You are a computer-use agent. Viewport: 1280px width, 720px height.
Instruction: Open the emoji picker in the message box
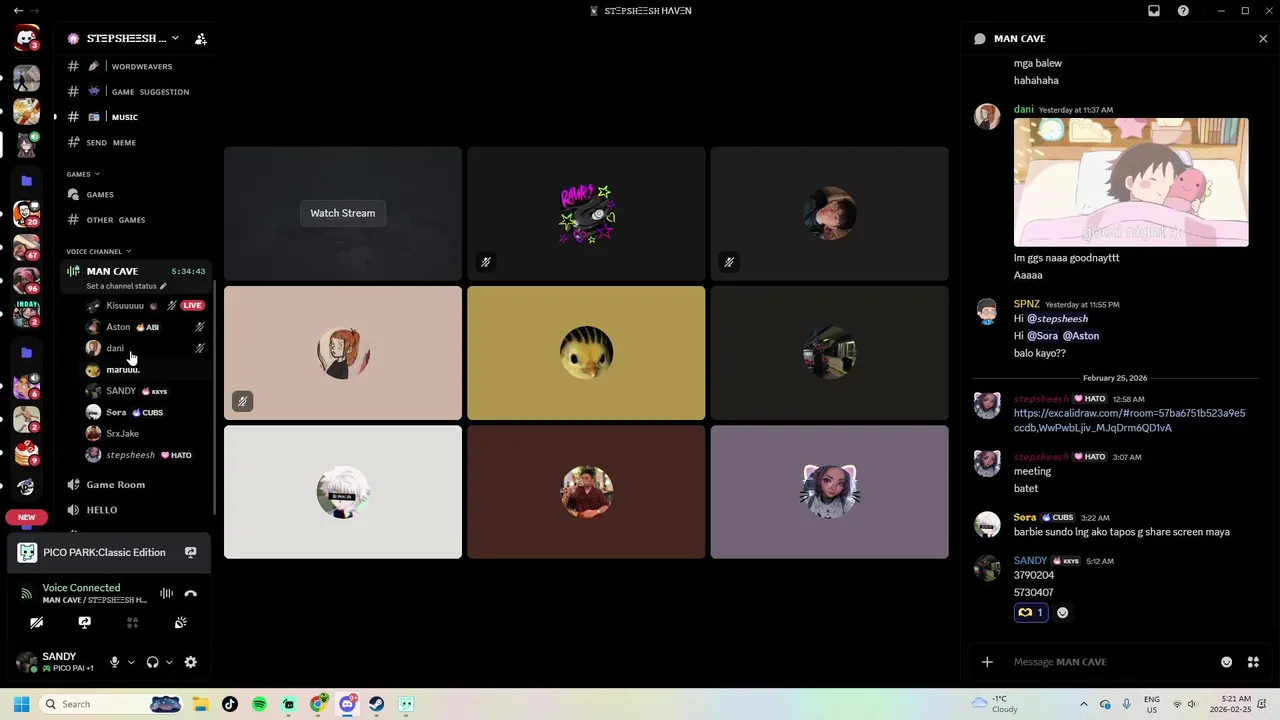(x=1227, y=662)
